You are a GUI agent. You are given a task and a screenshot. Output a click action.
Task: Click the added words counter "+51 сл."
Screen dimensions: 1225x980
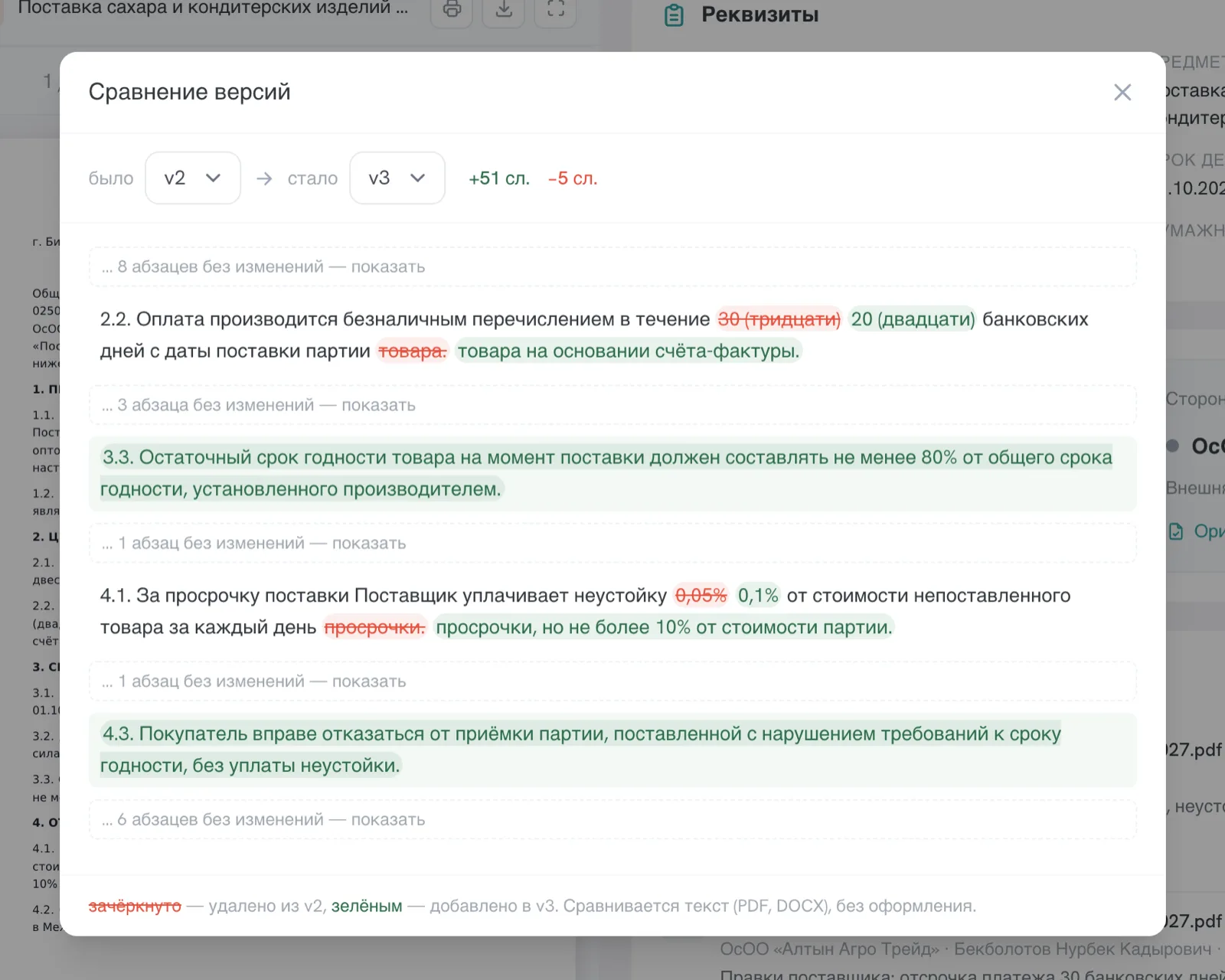(x=499, y=178)
